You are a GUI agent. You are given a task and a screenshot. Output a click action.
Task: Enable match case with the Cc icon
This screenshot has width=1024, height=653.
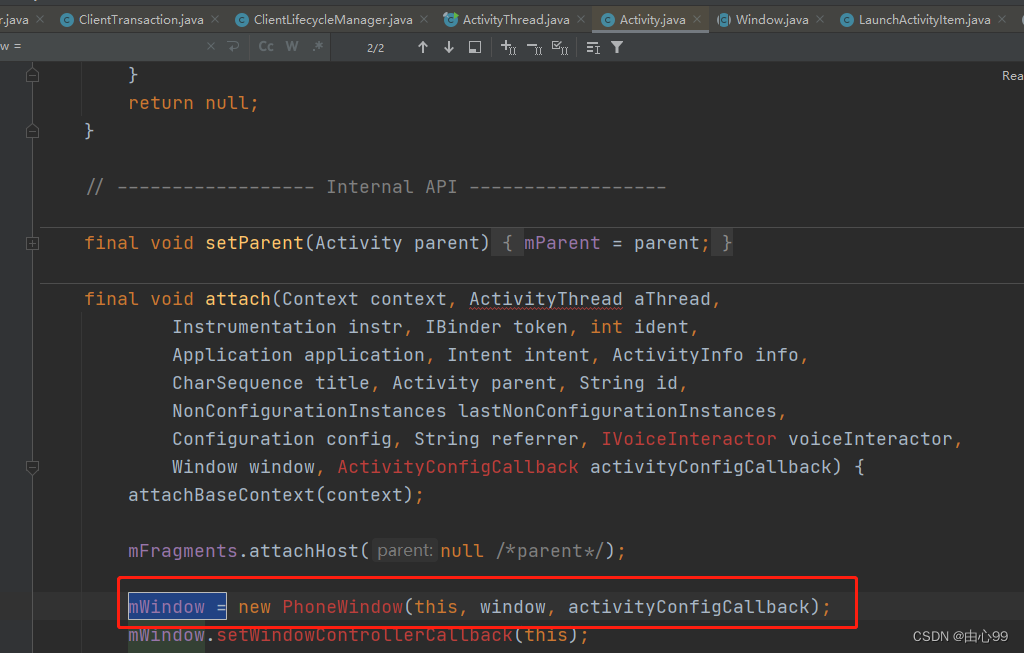click(266, 46)
